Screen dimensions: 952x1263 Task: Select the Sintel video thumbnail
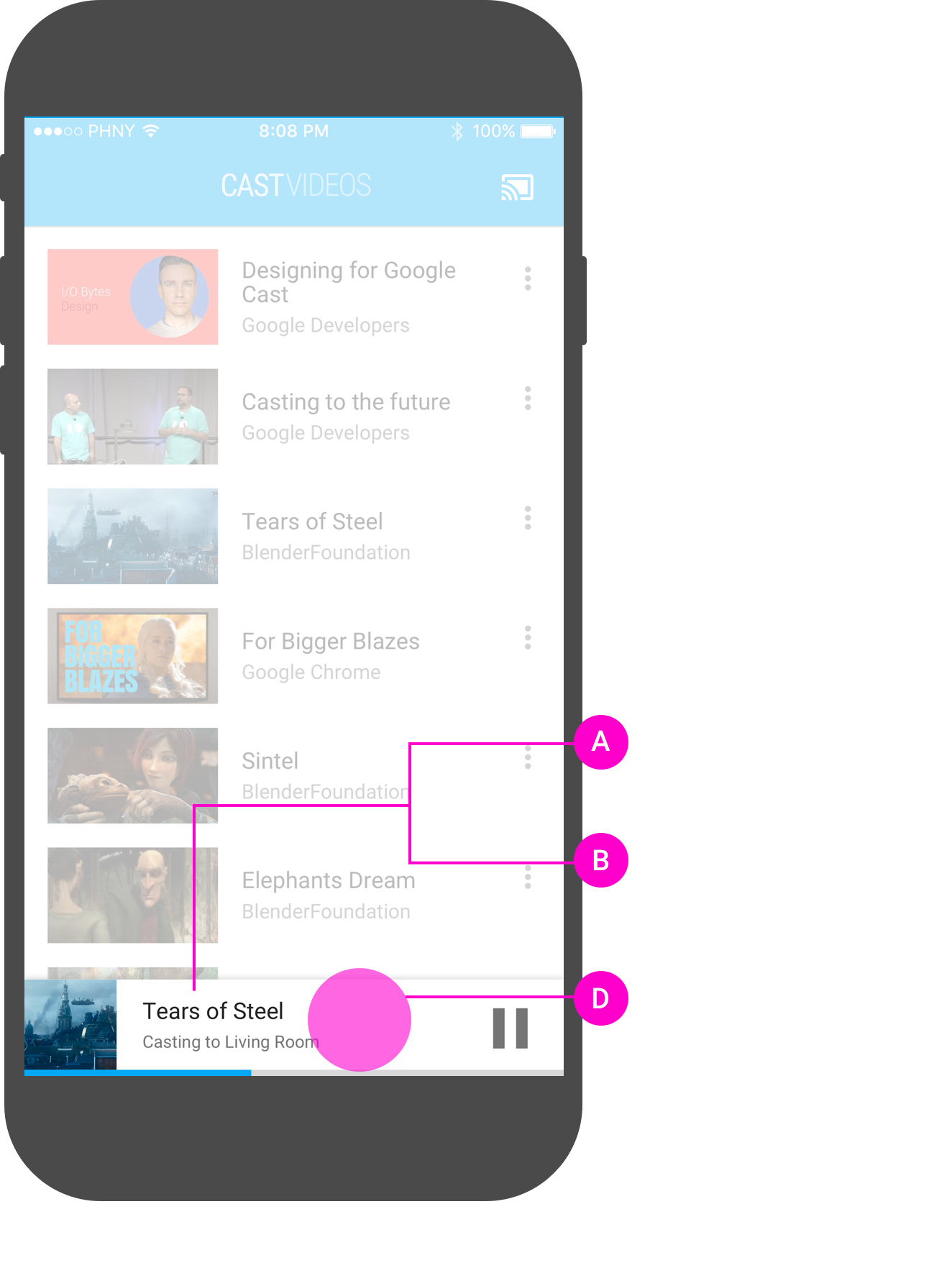(133, 775)
